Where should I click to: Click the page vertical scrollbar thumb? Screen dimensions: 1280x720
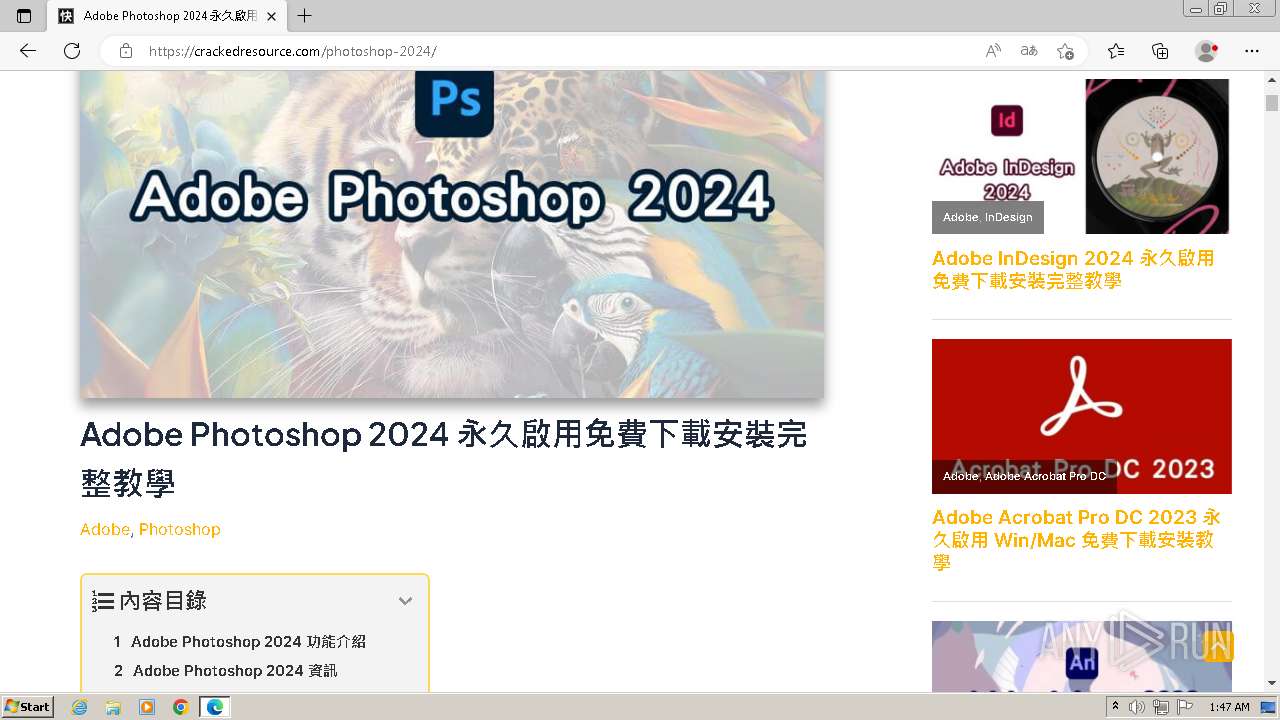(x=1272, y=103)
